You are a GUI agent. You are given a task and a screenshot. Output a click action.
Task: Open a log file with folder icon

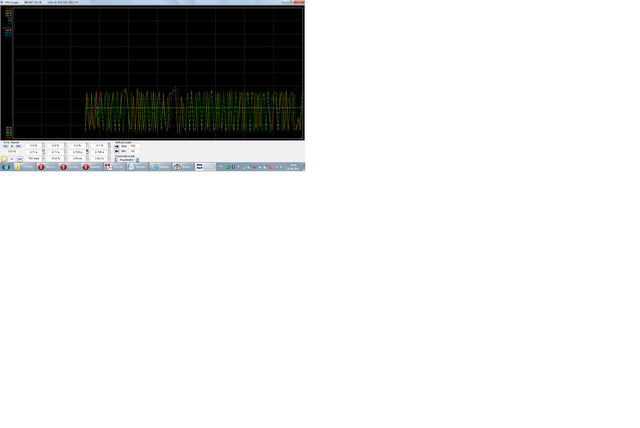4,159
